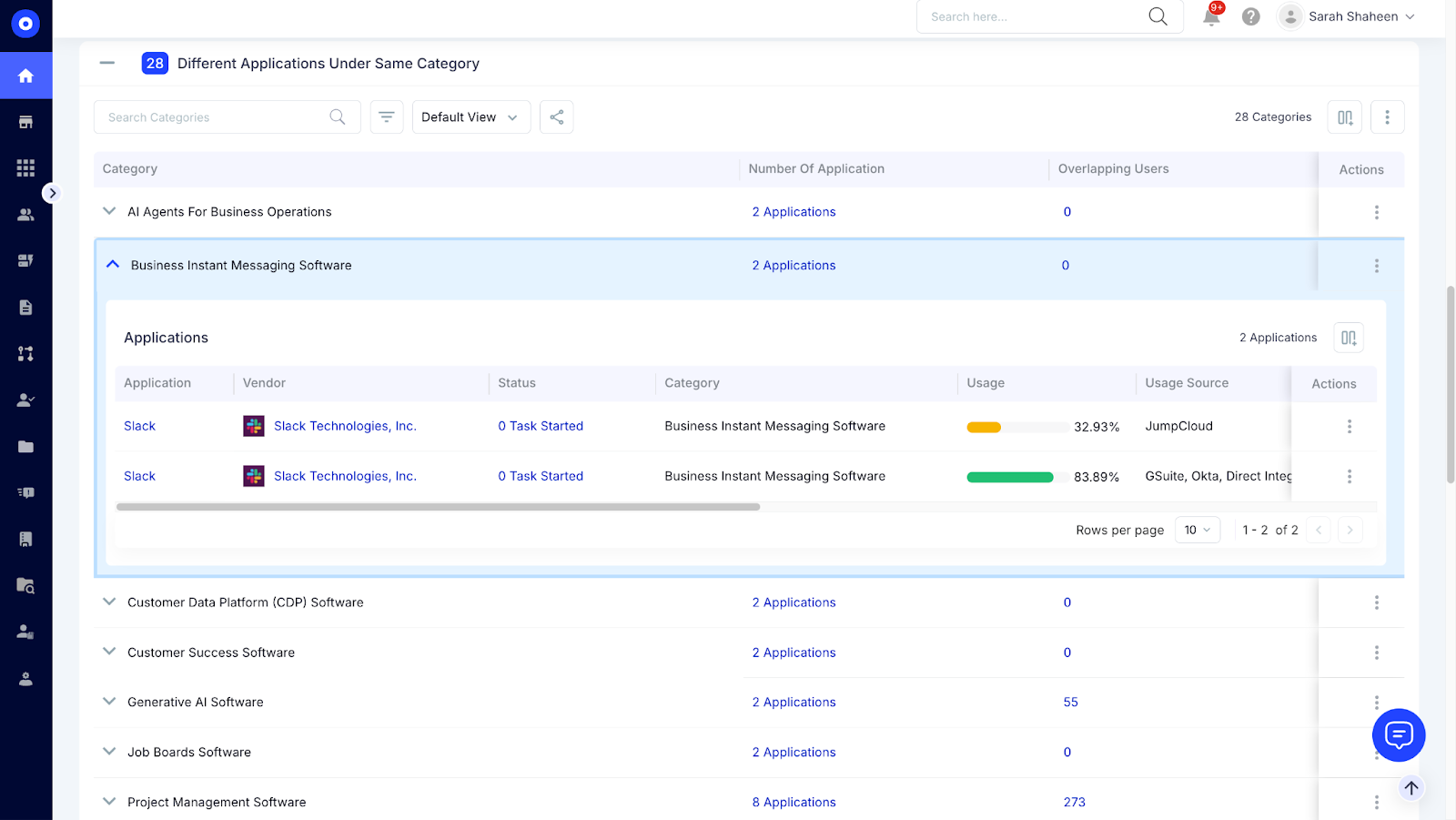Click the Slack Technologies vendor logo
1456x820 pixels.
click(253, 425)
